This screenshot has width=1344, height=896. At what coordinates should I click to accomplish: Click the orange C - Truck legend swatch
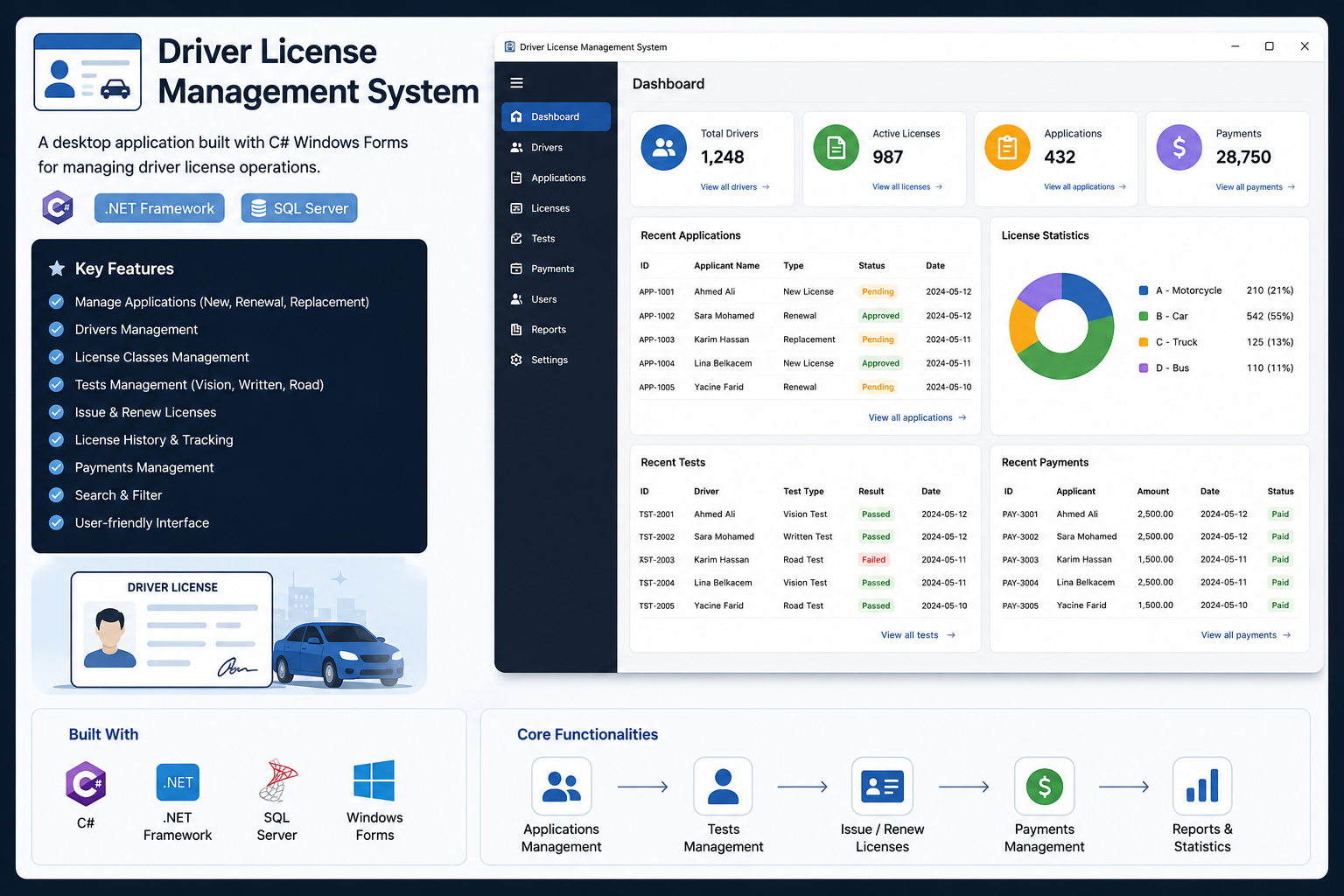pyautogui.click(x=1144, y=342)
